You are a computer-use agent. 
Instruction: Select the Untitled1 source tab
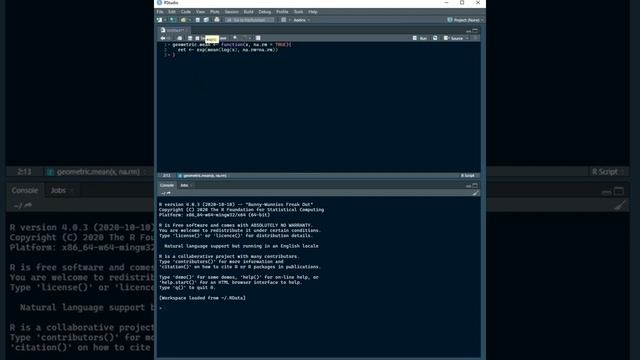click(175, 30)
